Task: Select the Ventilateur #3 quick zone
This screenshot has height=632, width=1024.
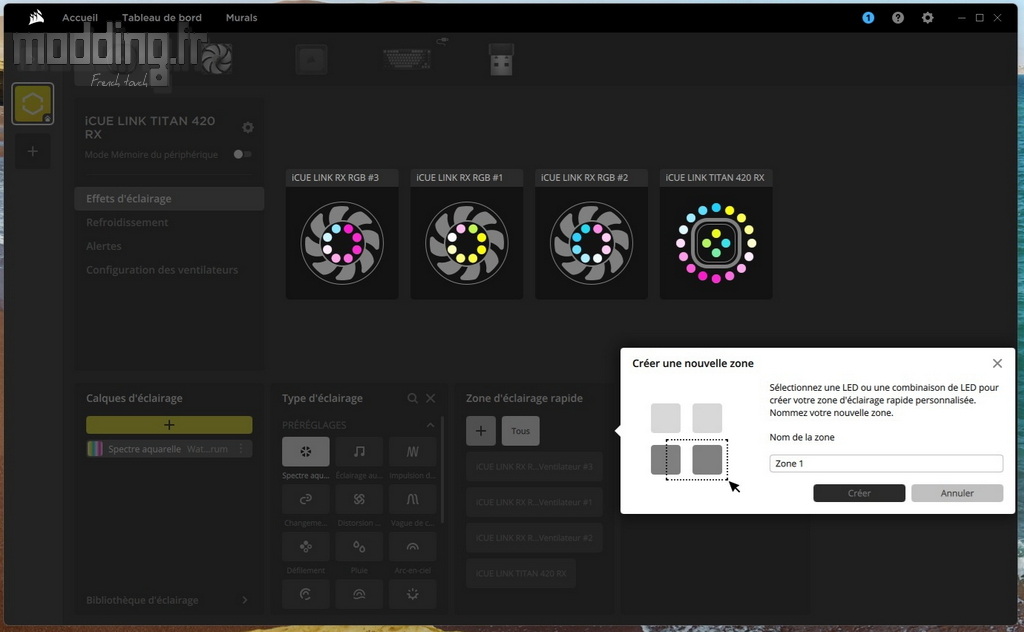Action: click(534, 467)
